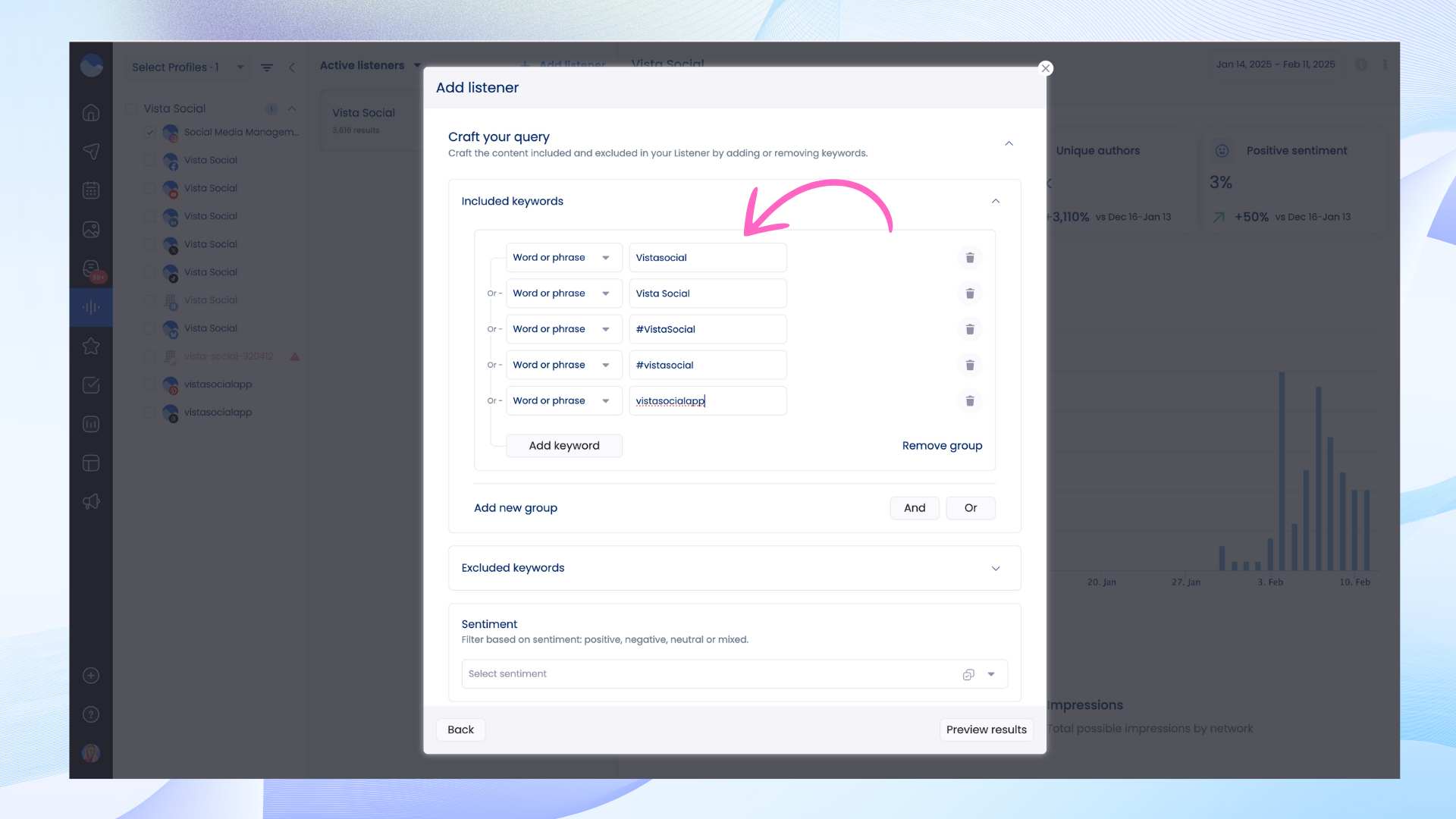Open the help question-mark sidebar icon

(x=91, y=714)
